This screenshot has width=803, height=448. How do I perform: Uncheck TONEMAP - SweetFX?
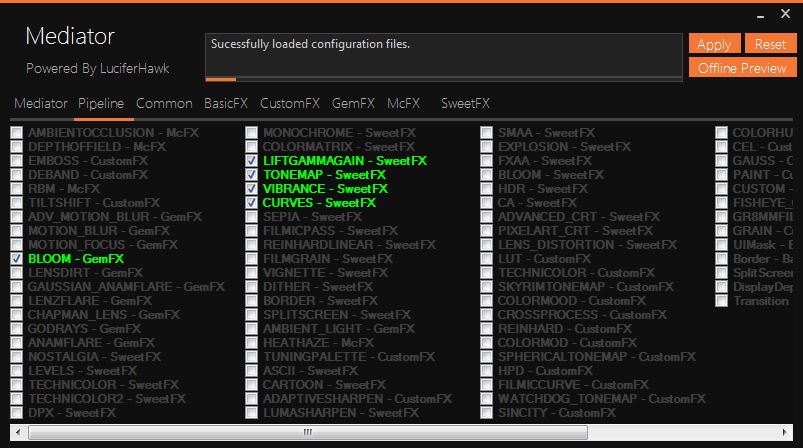(x=251, y=175)
